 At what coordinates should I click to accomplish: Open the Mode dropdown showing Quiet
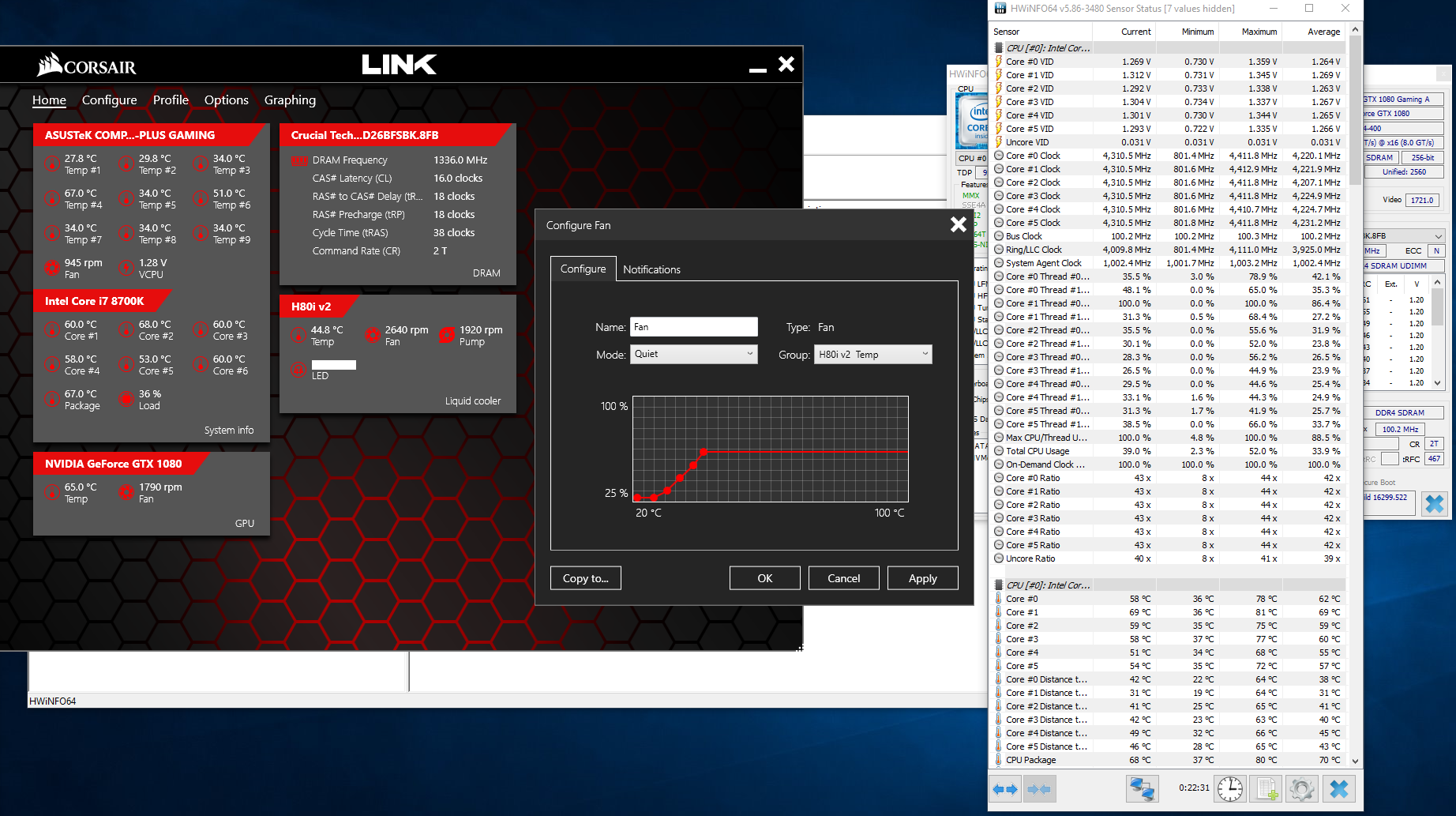(x=693, y=354)
